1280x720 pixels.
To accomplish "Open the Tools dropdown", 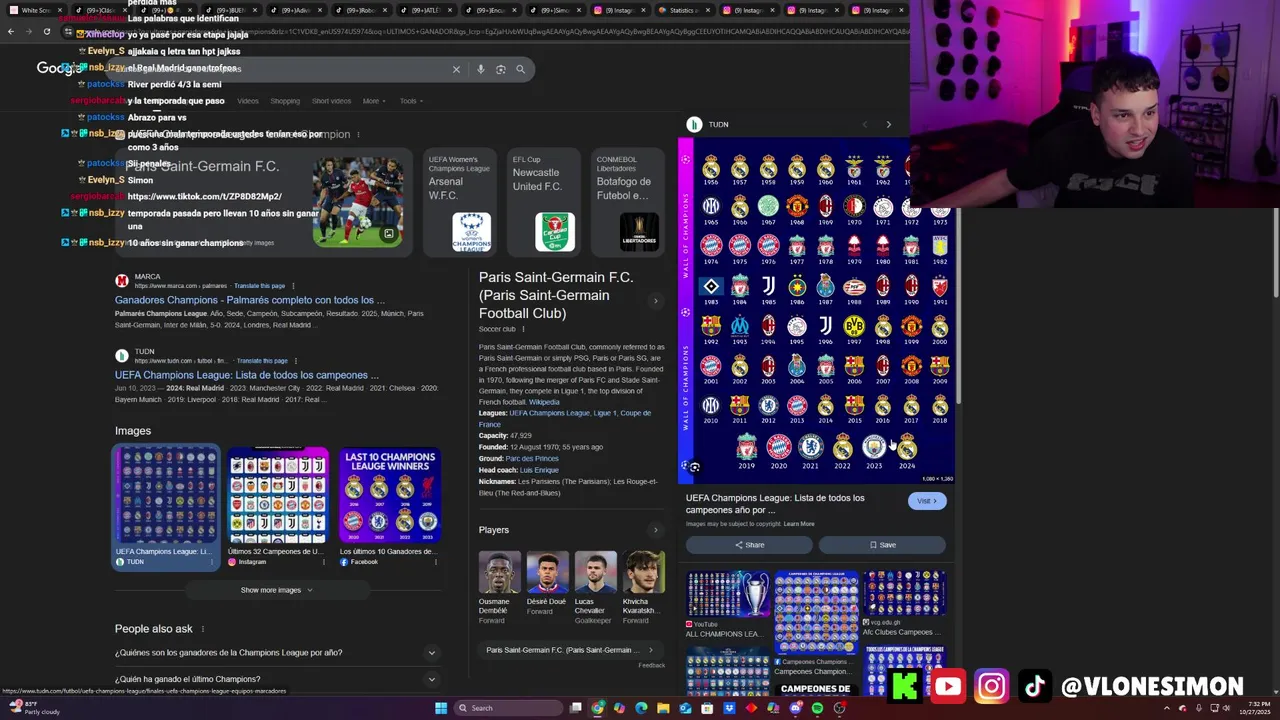I will coord(411,101).
